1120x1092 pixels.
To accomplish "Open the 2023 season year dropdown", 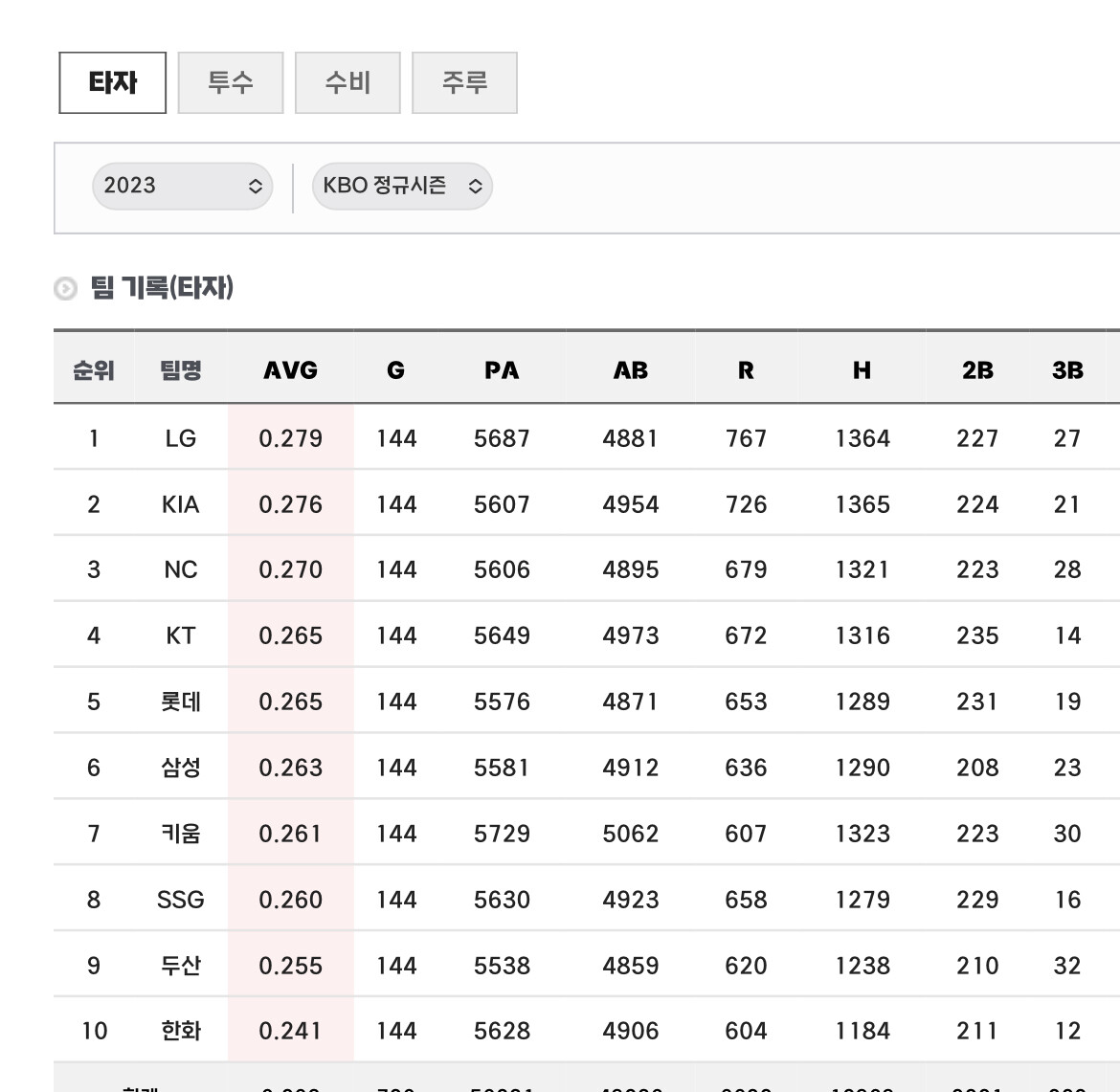I will (x=182, y=186).
